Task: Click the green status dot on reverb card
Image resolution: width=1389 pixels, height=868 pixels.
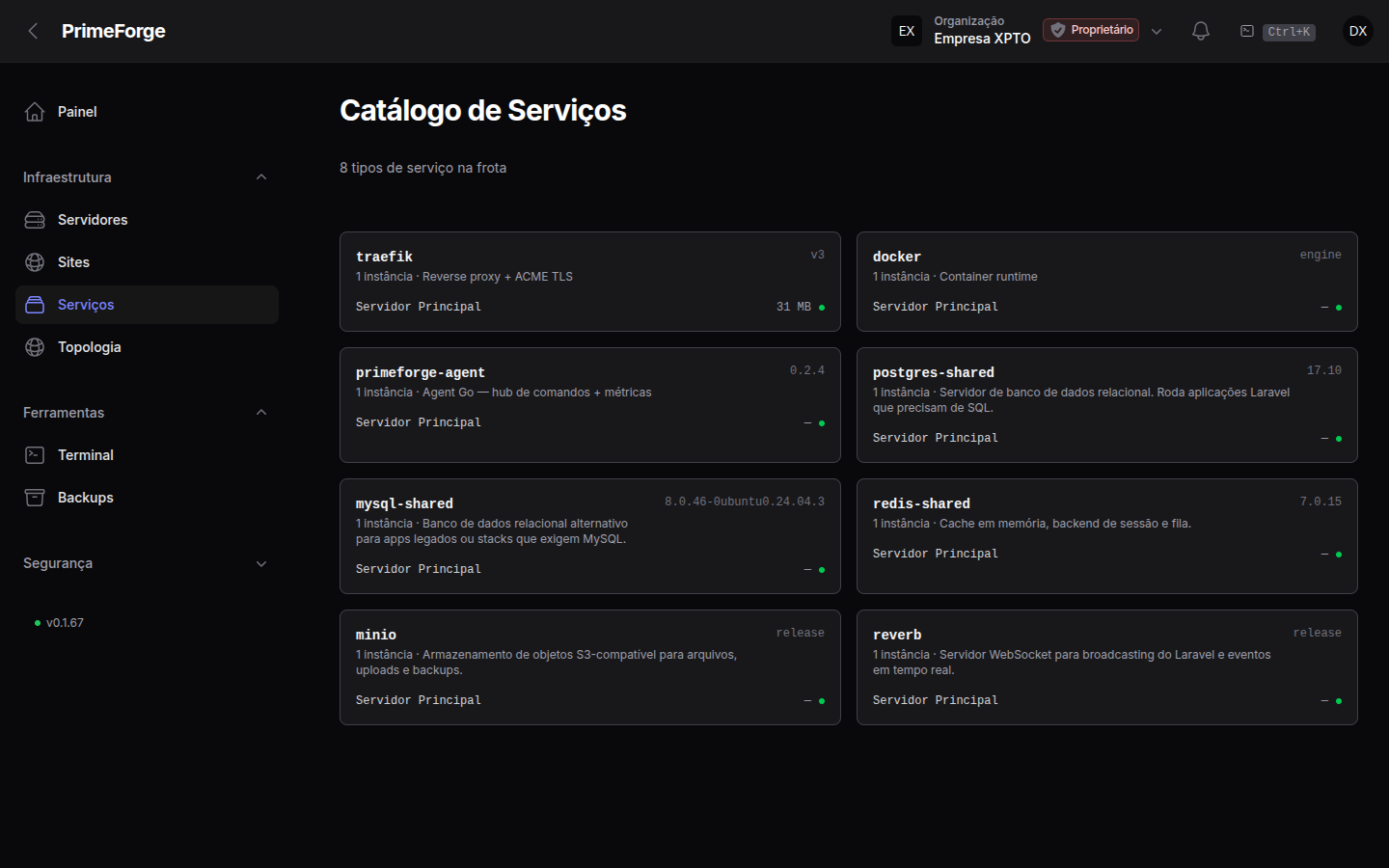Action: [x=1339, y=701]
